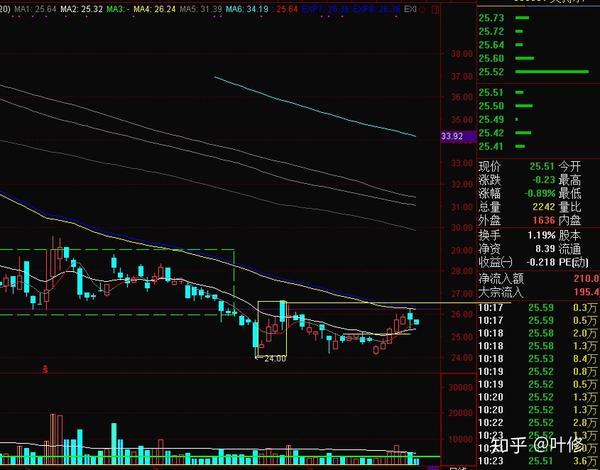
Task: Click the 现价 current price label
Action: tap(489, 167)
